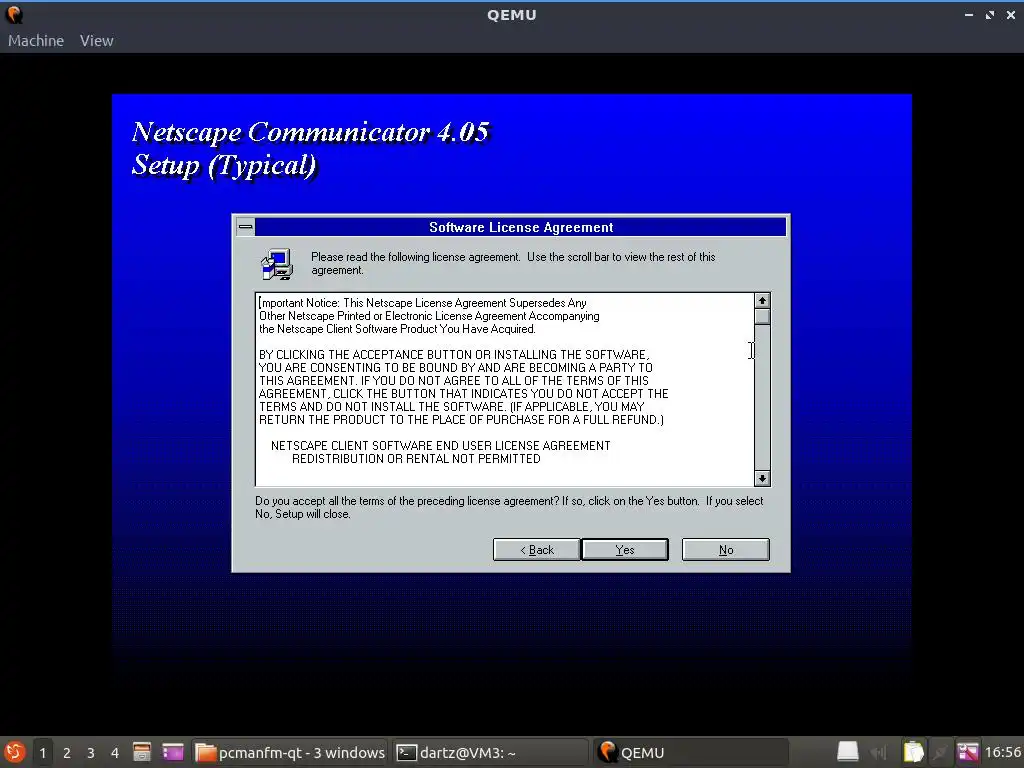
Task: Click the removable drive tray icon
Action: [x=848, y=752]
